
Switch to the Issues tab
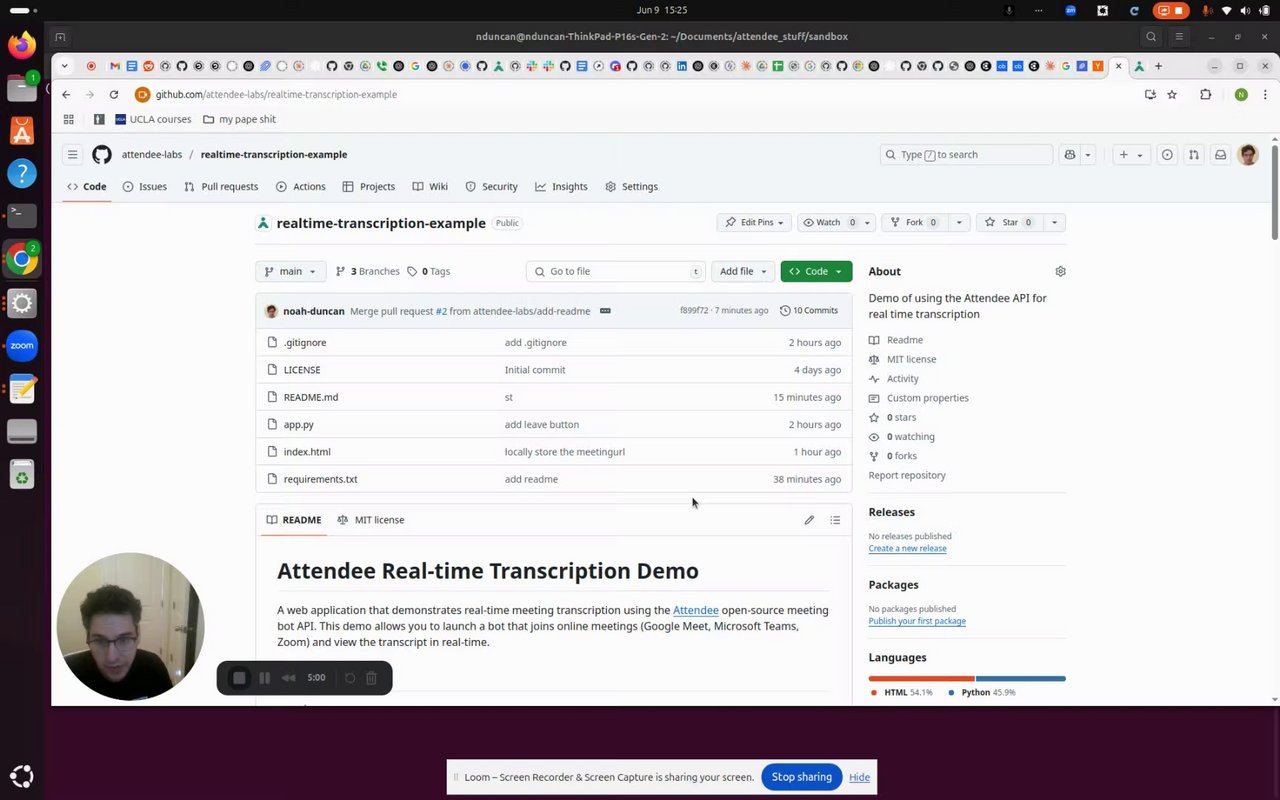point(144,187)
